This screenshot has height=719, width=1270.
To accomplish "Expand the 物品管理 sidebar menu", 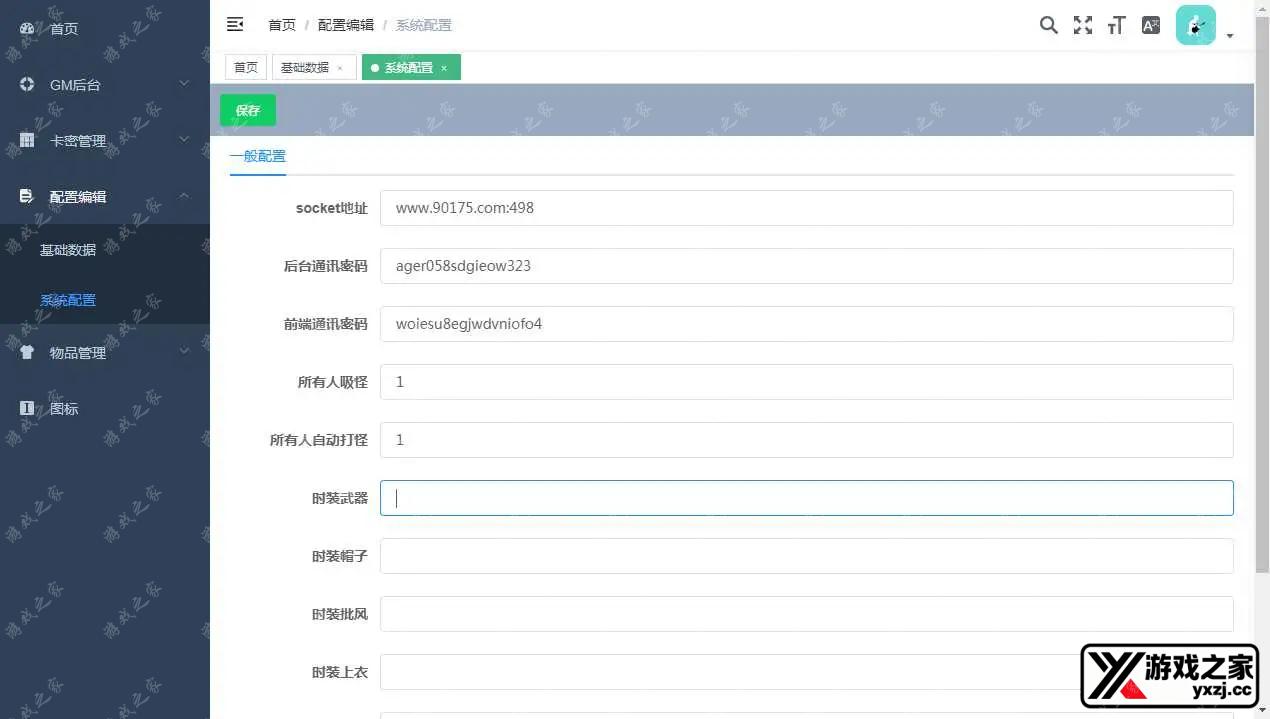I will pos(104,353).
